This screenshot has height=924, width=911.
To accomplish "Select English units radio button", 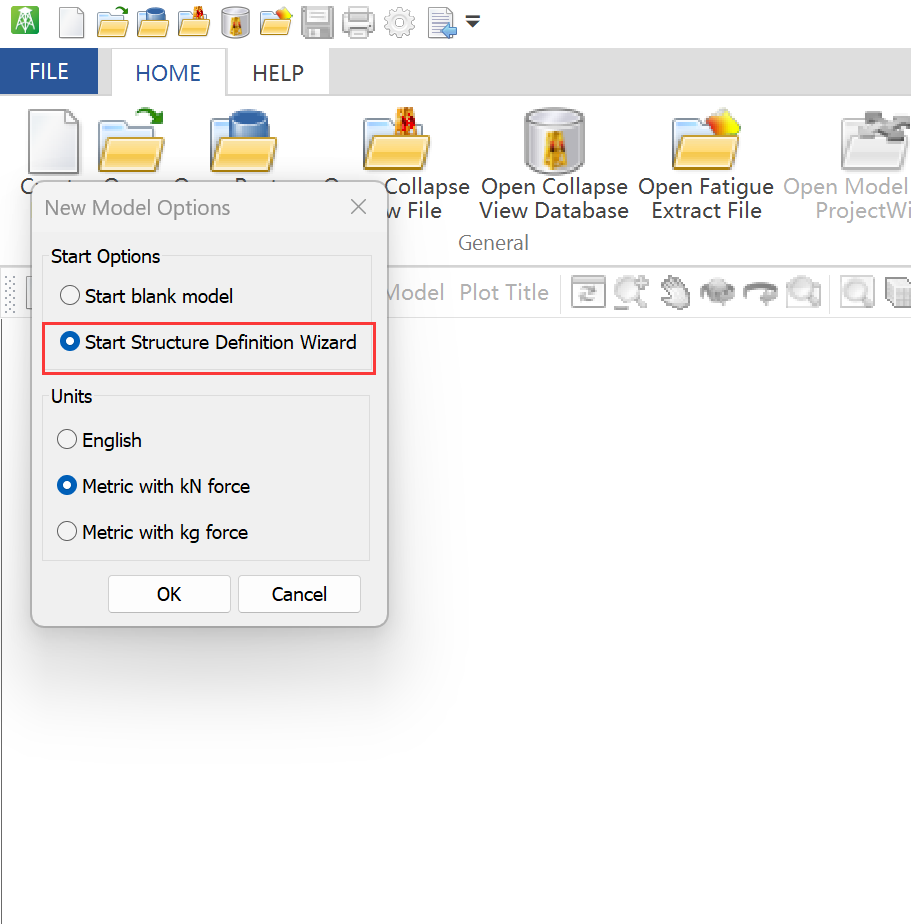I will coord(67,440).
